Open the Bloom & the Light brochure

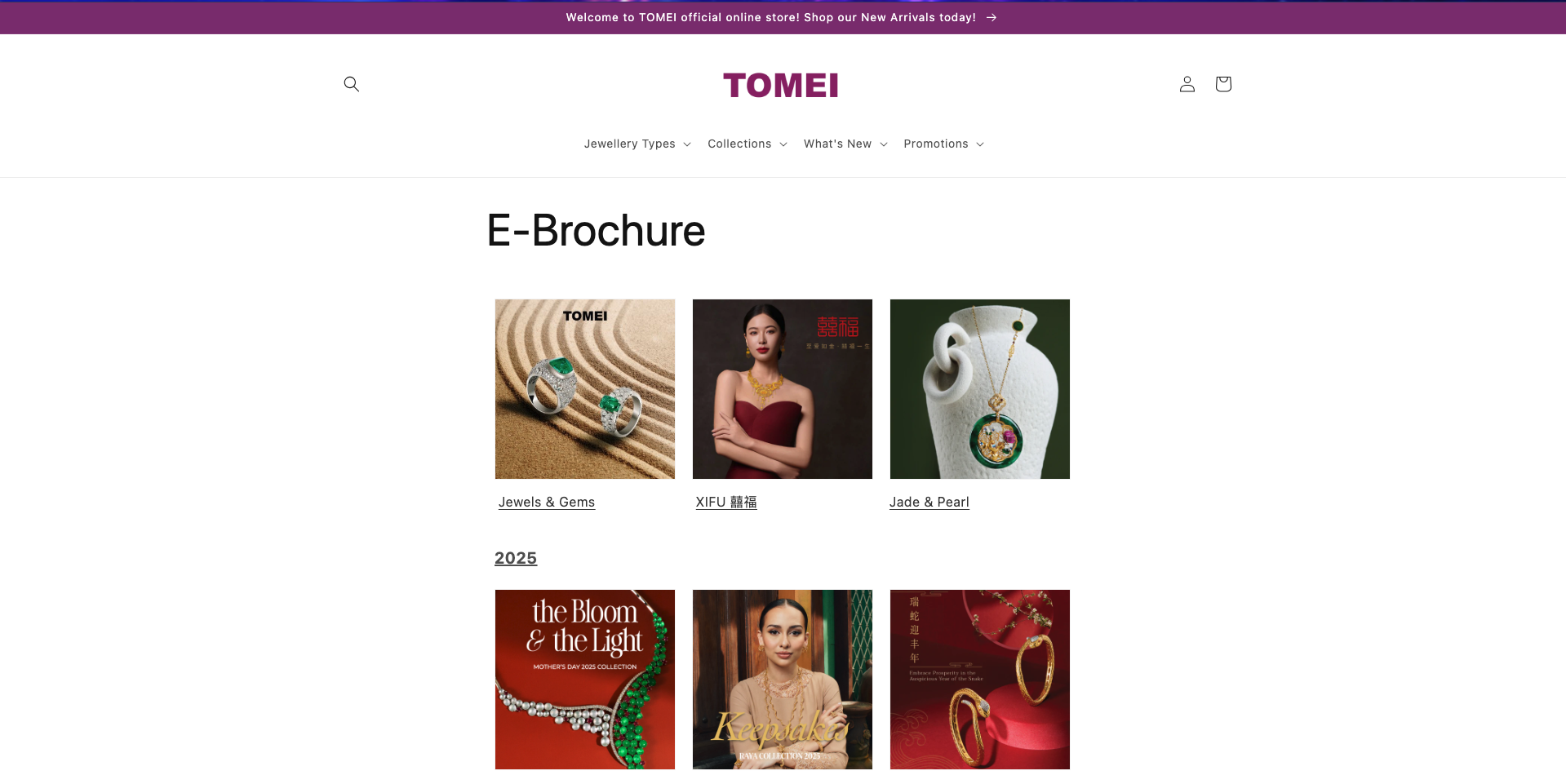(585, 680)
